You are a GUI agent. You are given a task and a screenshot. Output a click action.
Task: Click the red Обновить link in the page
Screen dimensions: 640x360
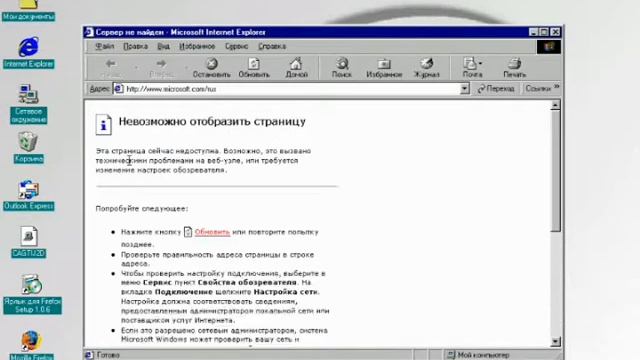[212, 232]
